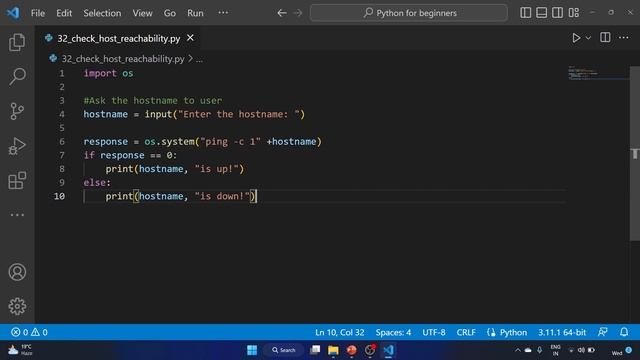
Task: Go forward with navigation arrow
Action: tap(298, 13)
